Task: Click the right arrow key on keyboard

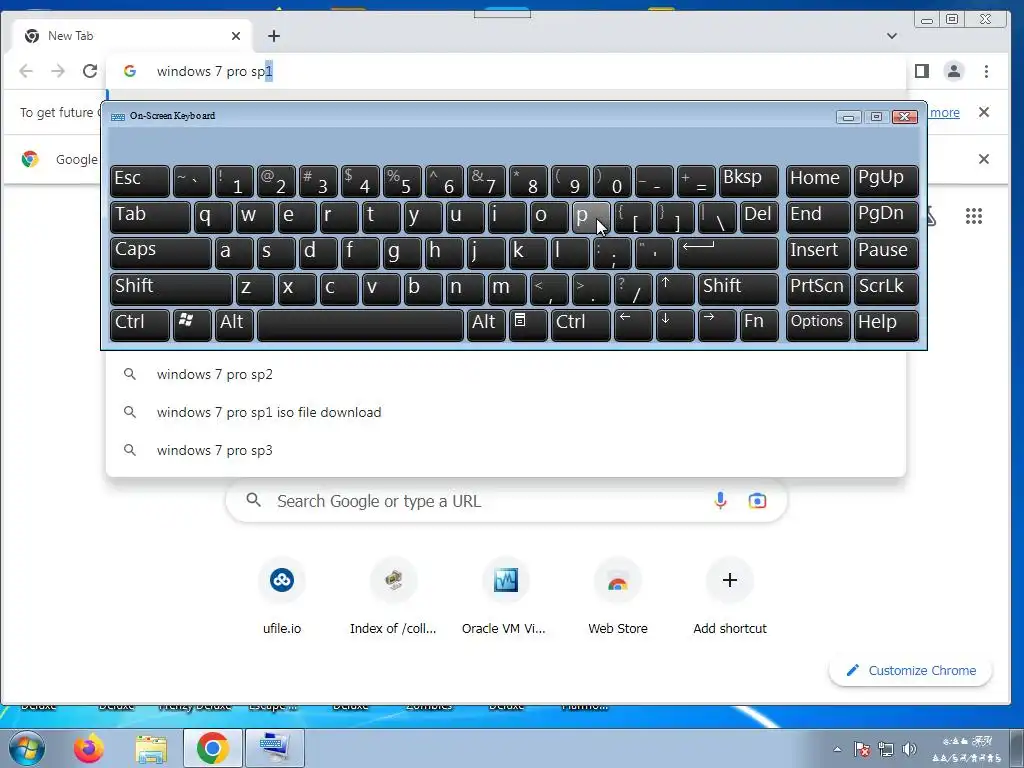Action: pyautogui.click(x=716, y=325)
